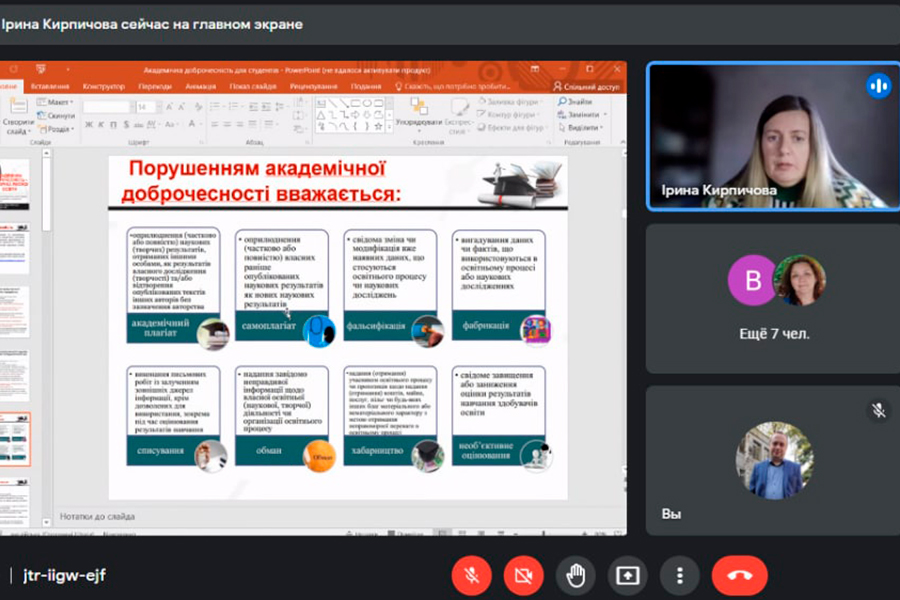
Task: Click the 'Спільний доступ' share button
Action: coord(592,86)
